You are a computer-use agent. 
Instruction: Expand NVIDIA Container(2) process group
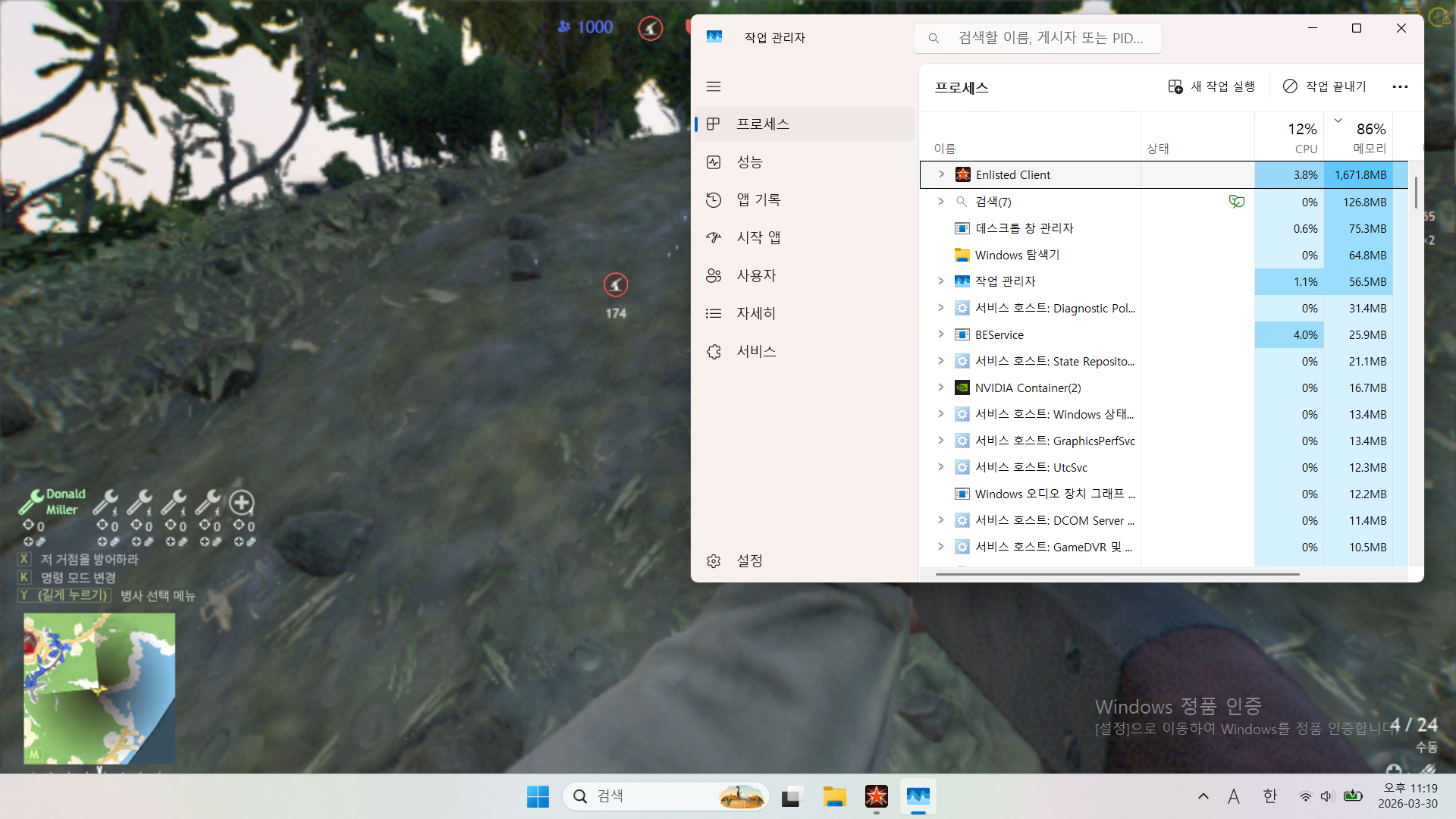940,388
